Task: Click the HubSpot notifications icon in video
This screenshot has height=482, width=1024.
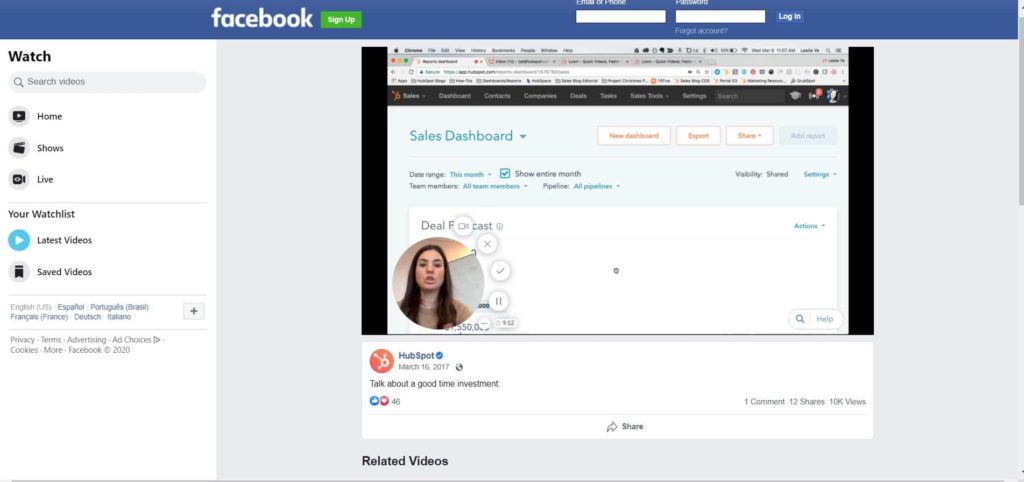Action: pos(814,95)
